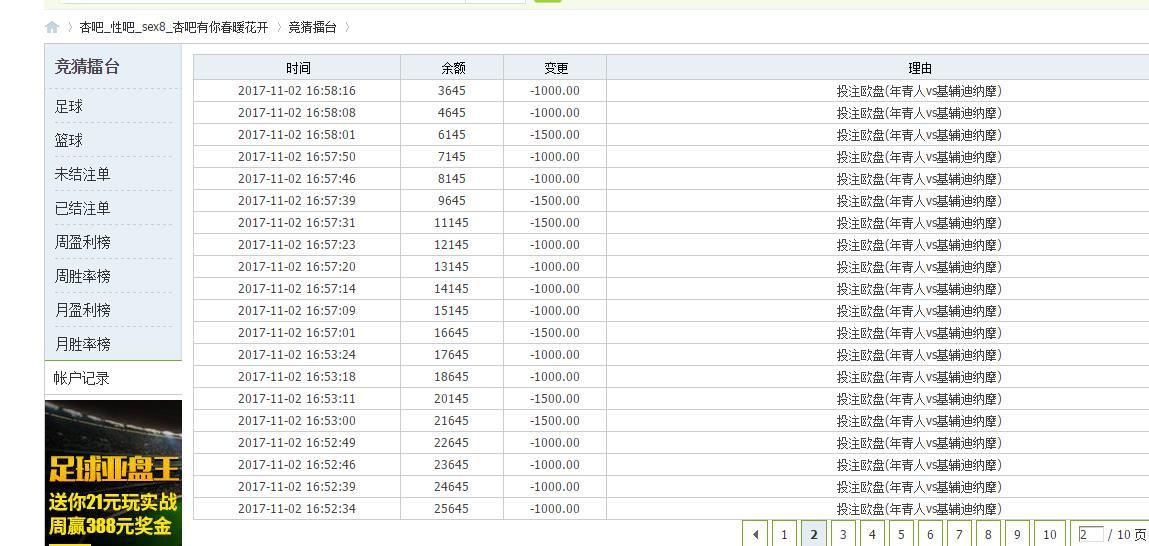Go to page 5 of records
Screen dimensions: 1149x546
[901, 534]
